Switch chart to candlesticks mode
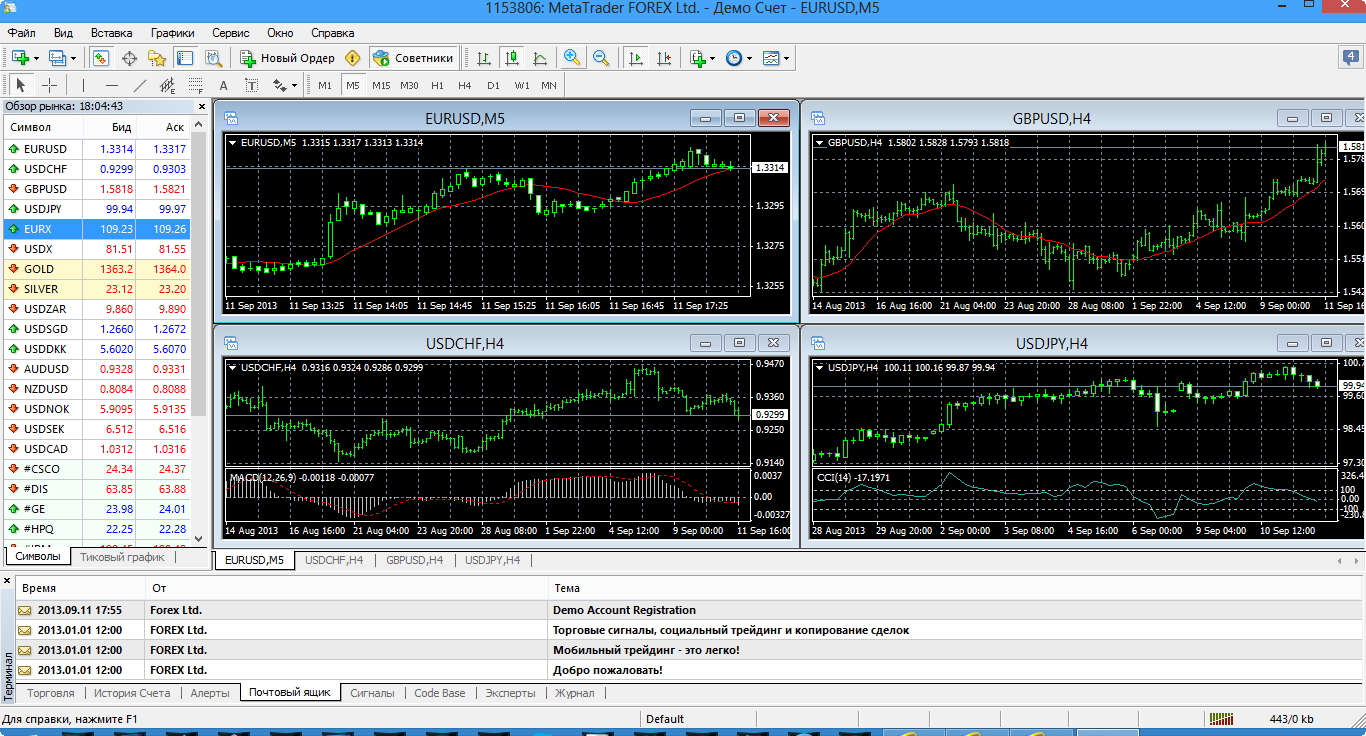1366x736 pixels. pyautogui.click(x=512, y=58)
